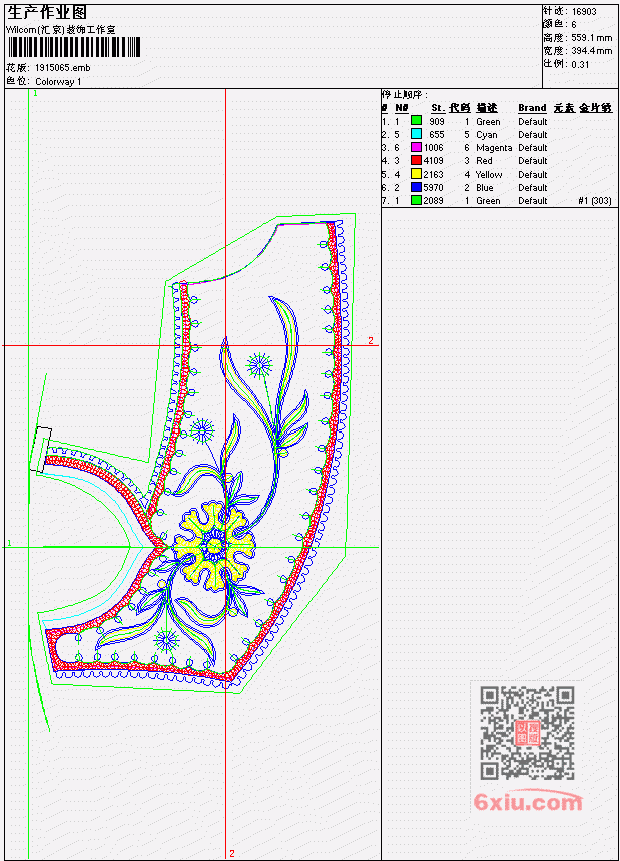This screenshot has width=620, height=861.
Task: Click the 'Yellow' color description
Action: click(x=489, y=175)
